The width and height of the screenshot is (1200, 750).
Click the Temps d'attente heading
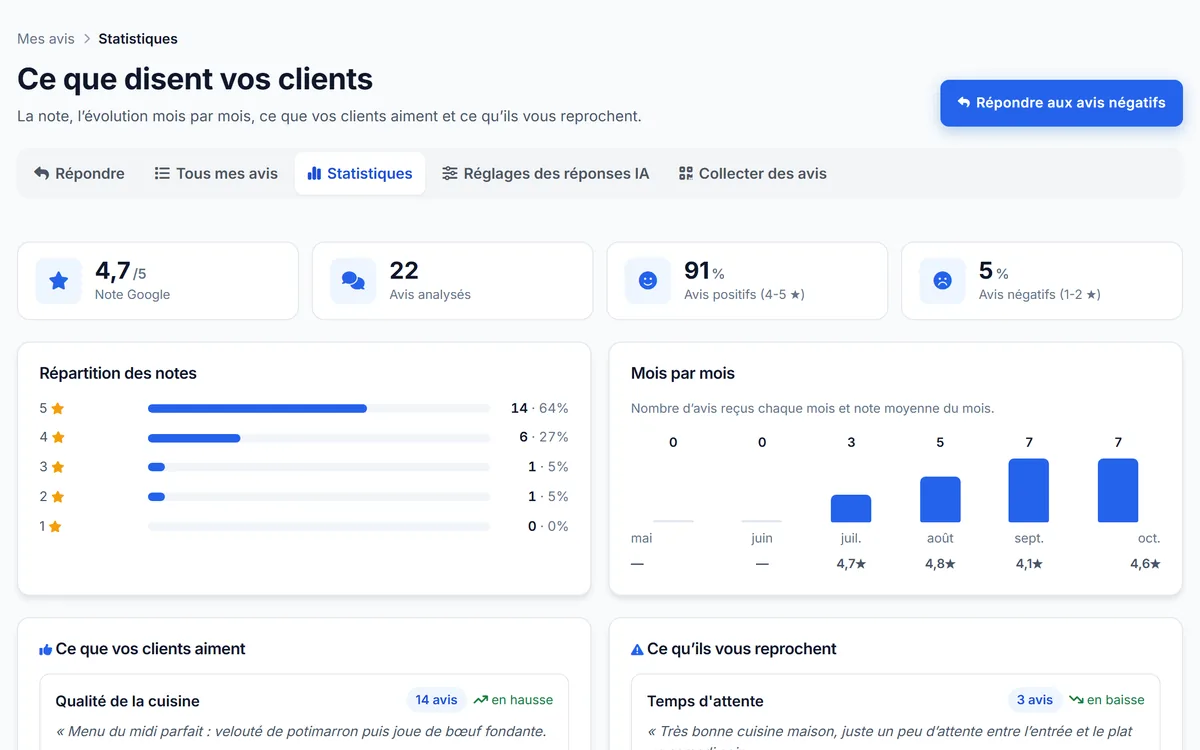(705, 701)
